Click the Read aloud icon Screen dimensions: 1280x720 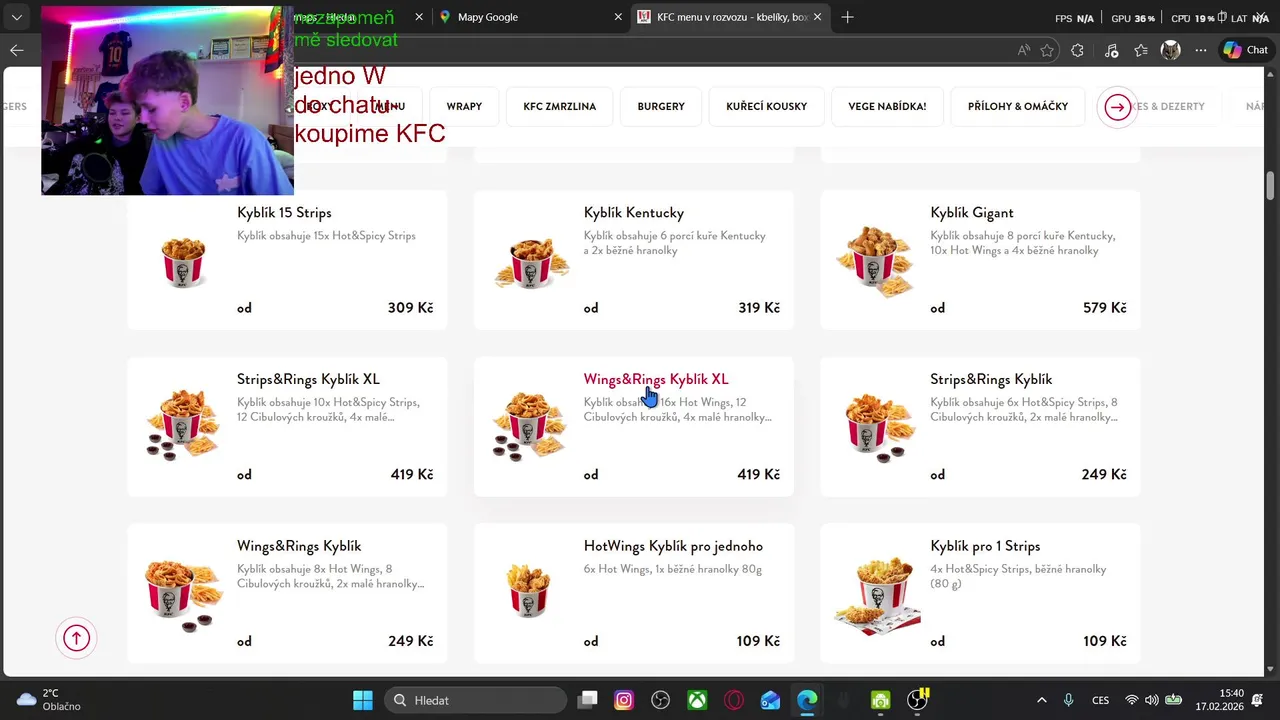click(1023, 50)
